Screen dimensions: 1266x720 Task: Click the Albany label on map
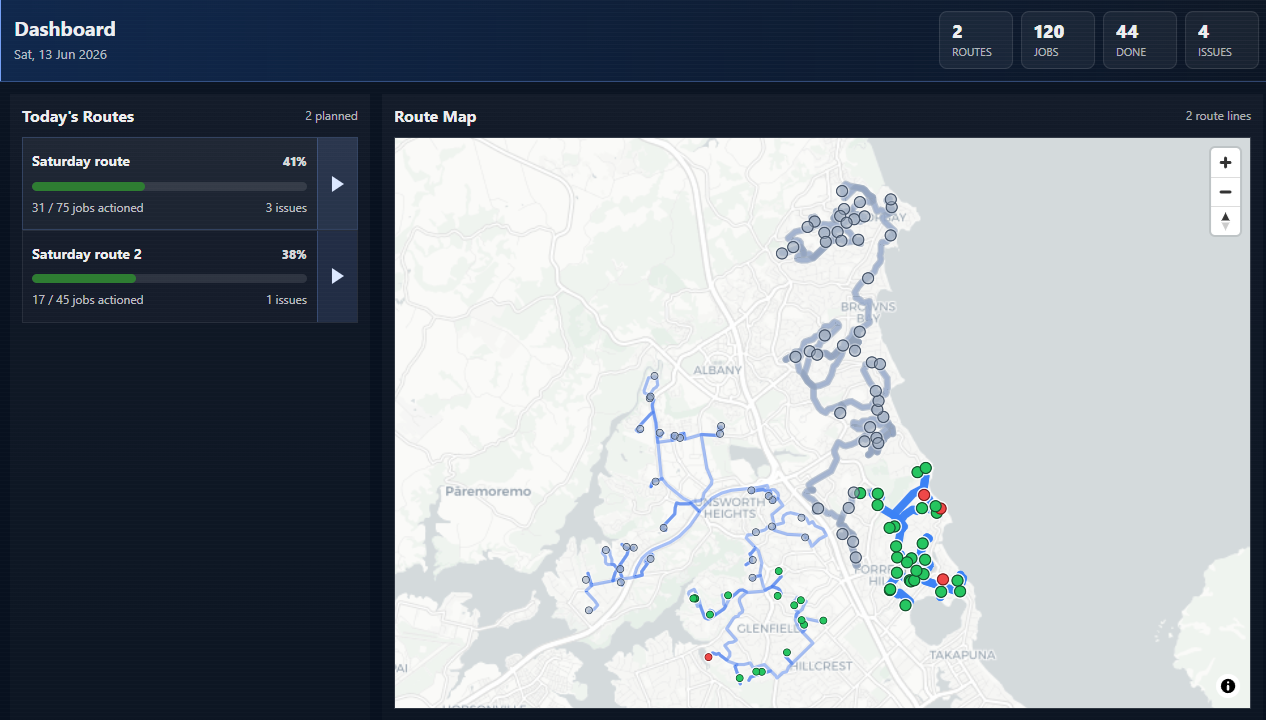[x=718, y=370]
